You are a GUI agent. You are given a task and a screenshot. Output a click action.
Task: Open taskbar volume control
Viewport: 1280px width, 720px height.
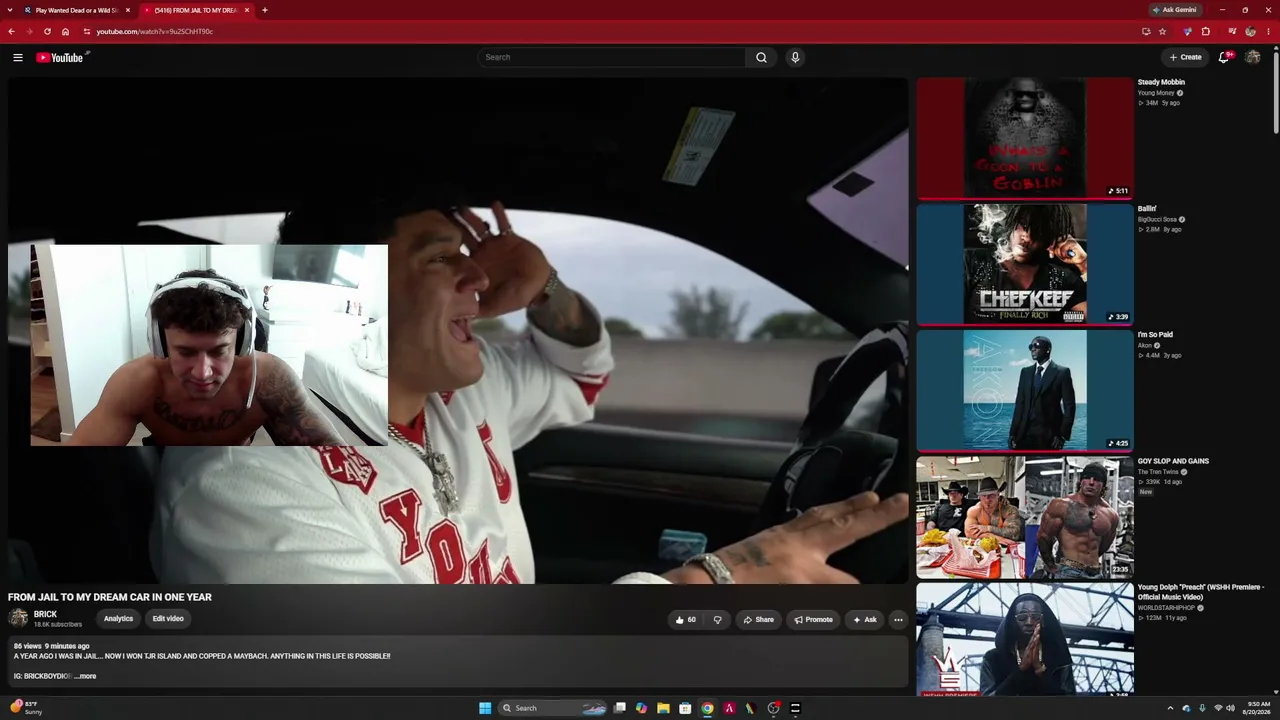click(x=1230, y=708)
